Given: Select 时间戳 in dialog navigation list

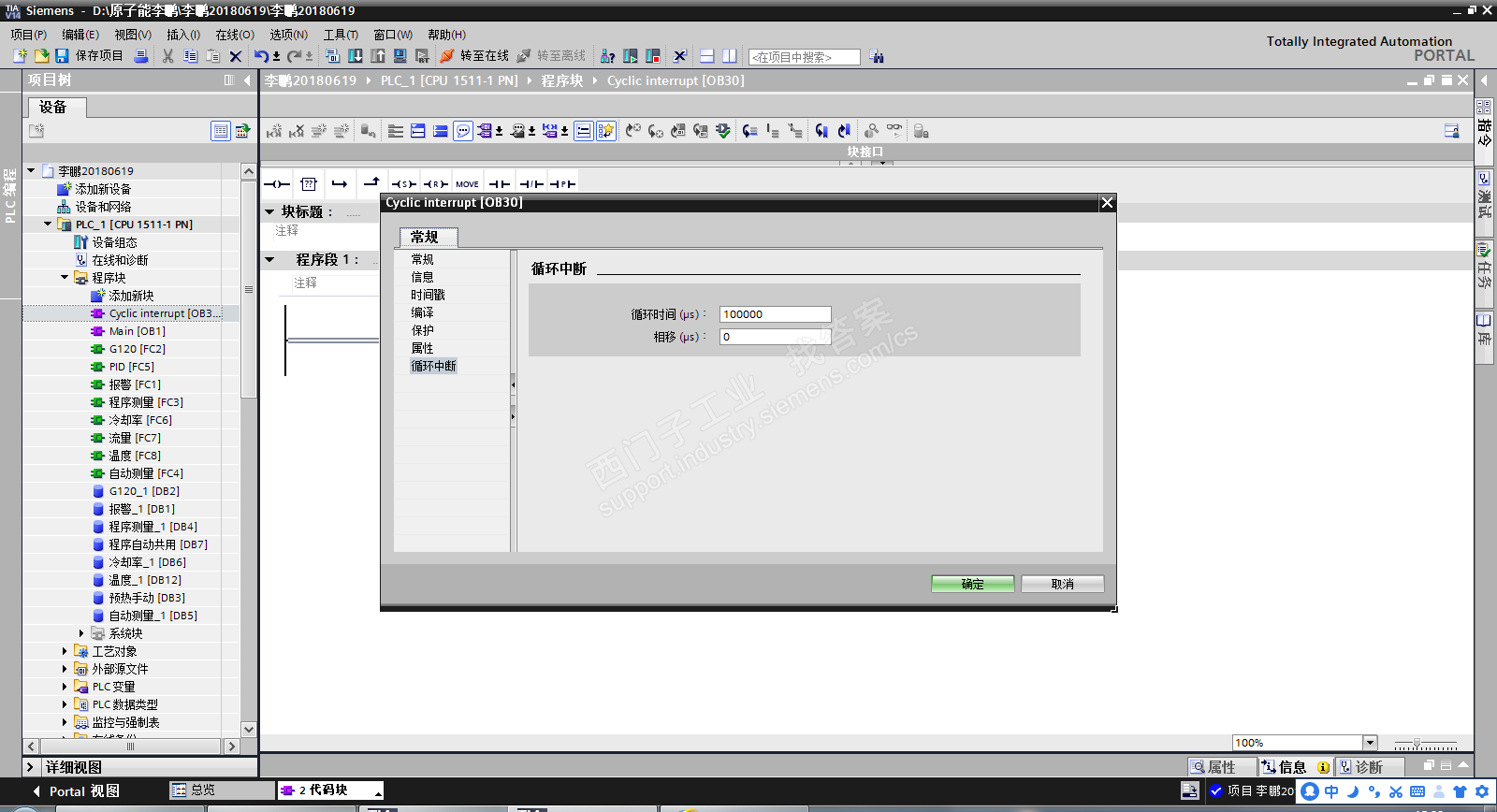Looking at the screenshot, I should click(429, 295).
